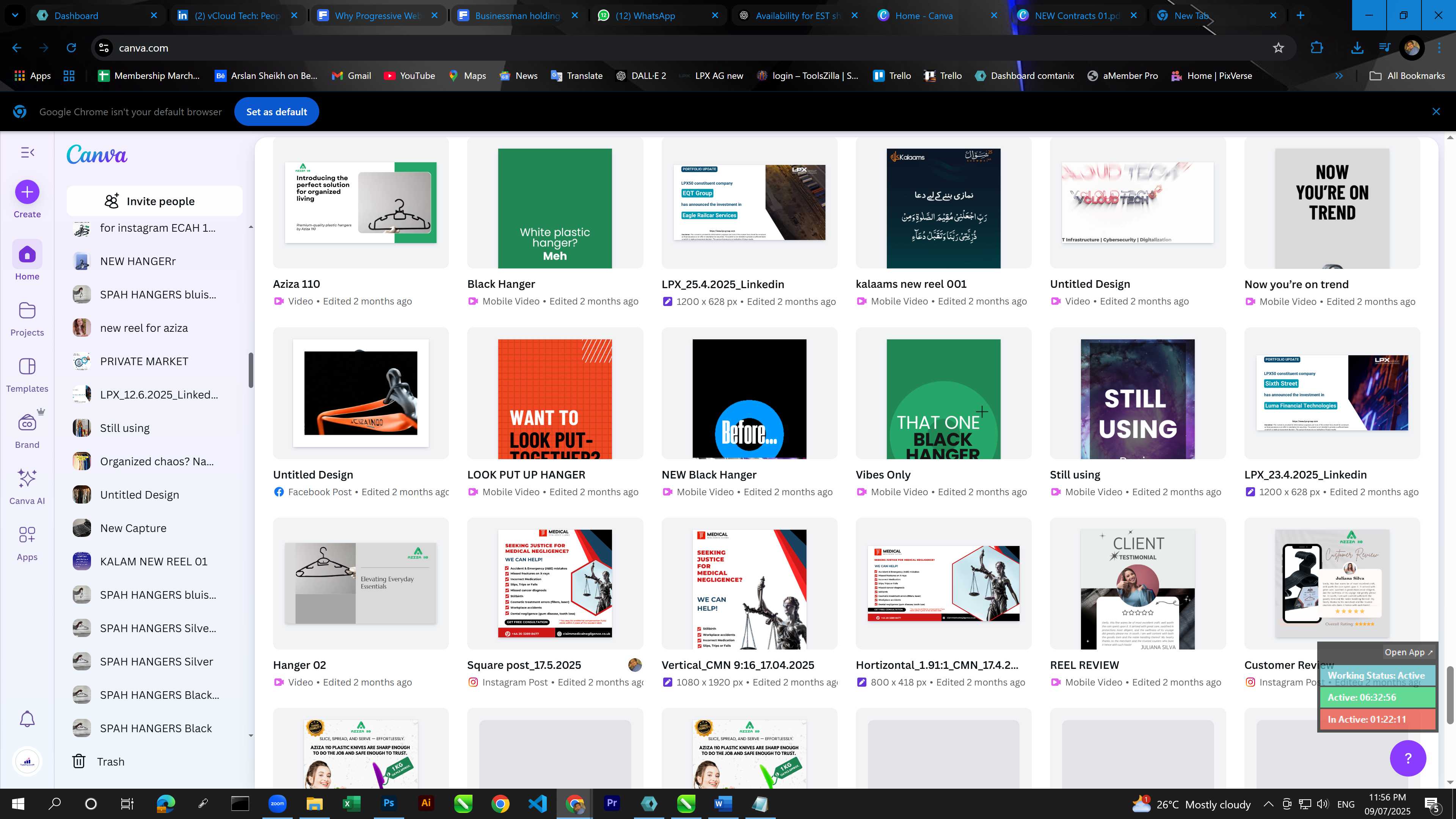Open All Bookmarks folder
The width and height of the screenshot is (1456, 819).
1407,76
